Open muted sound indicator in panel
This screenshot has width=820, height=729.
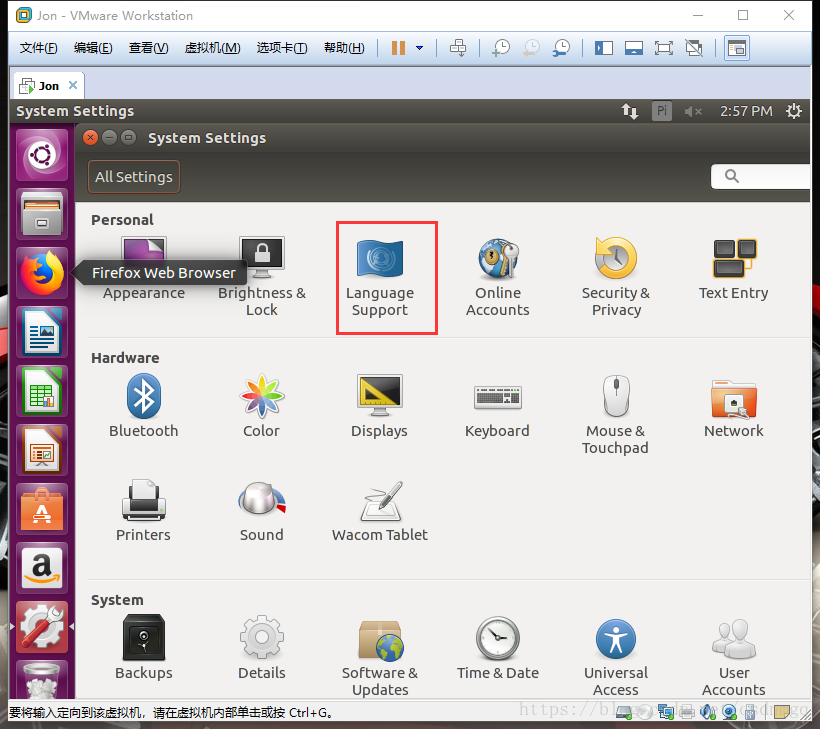click(693, 111)
